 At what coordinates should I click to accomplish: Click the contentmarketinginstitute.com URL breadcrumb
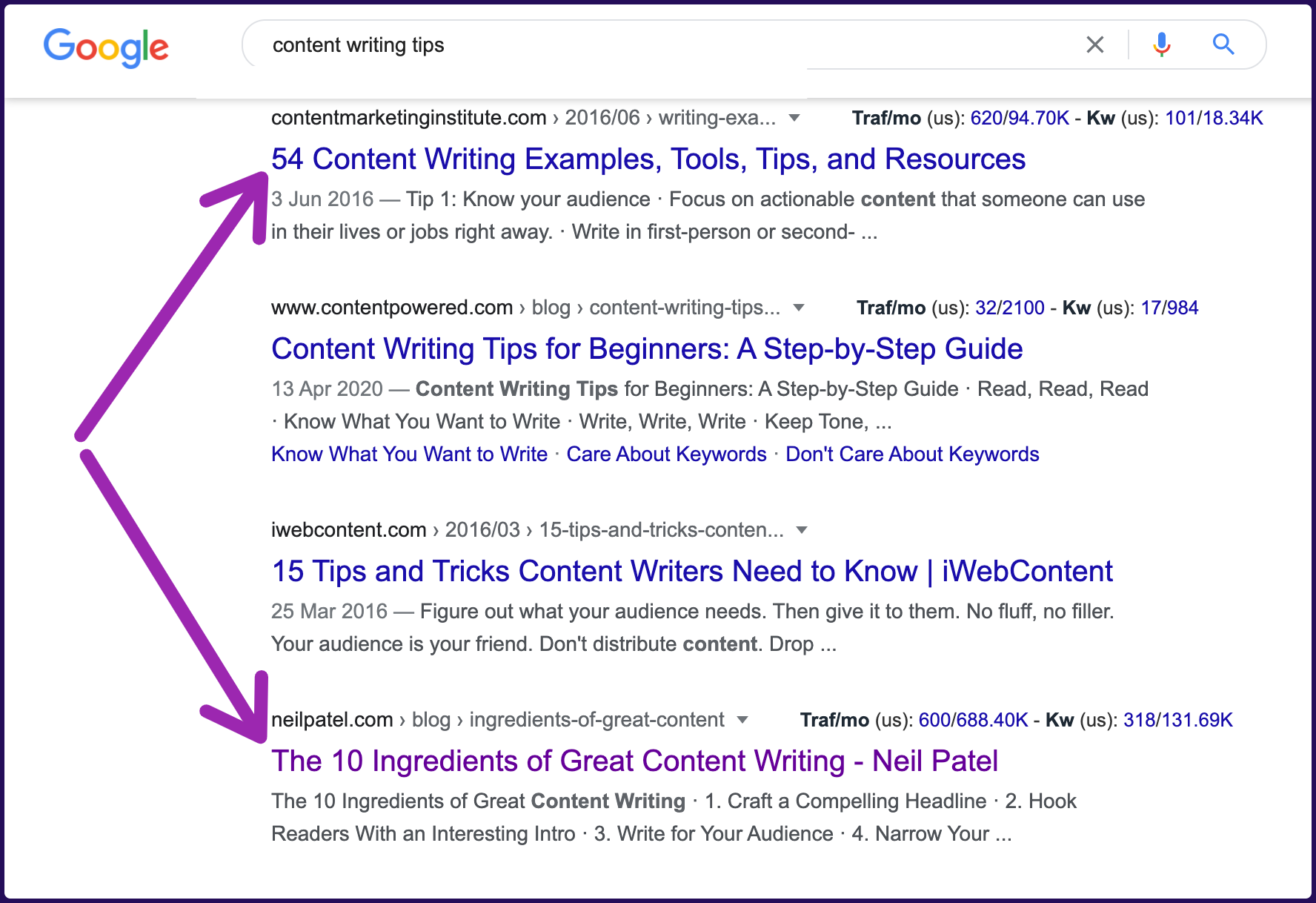tap(523, 118)
